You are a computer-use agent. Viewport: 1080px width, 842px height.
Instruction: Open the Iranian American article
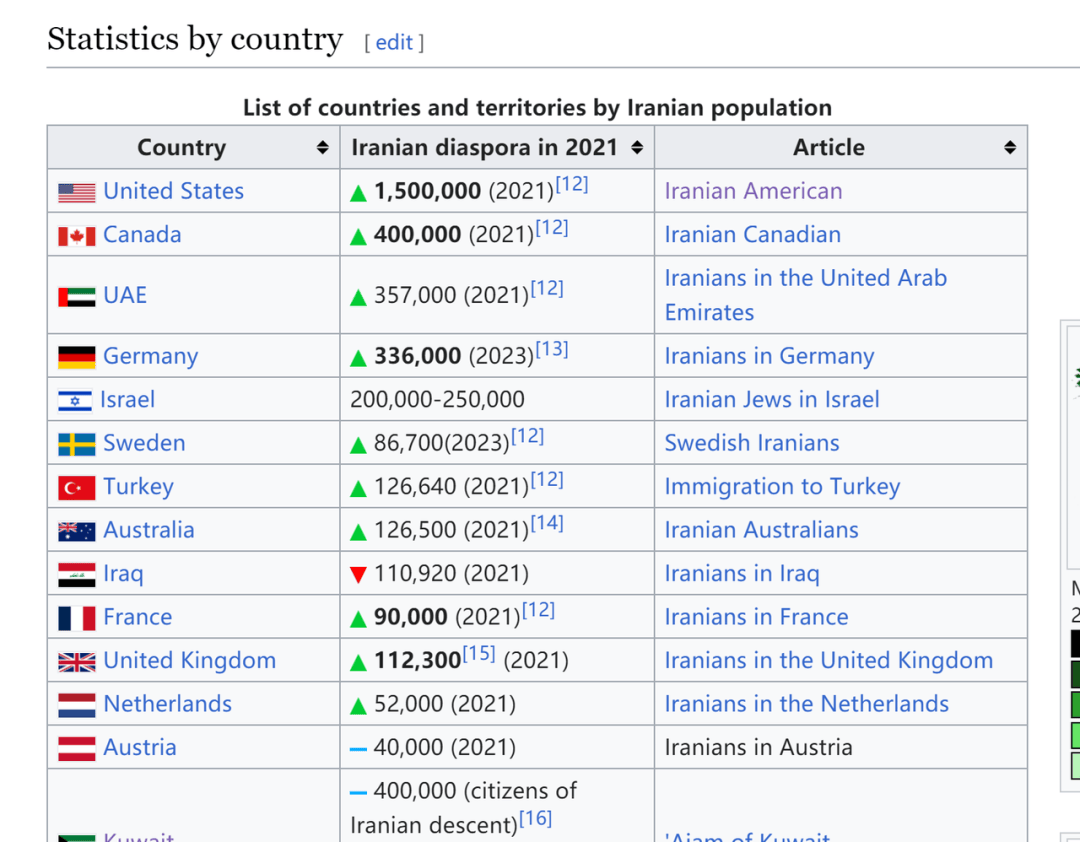pyautogui.click(x=753, y=191)
